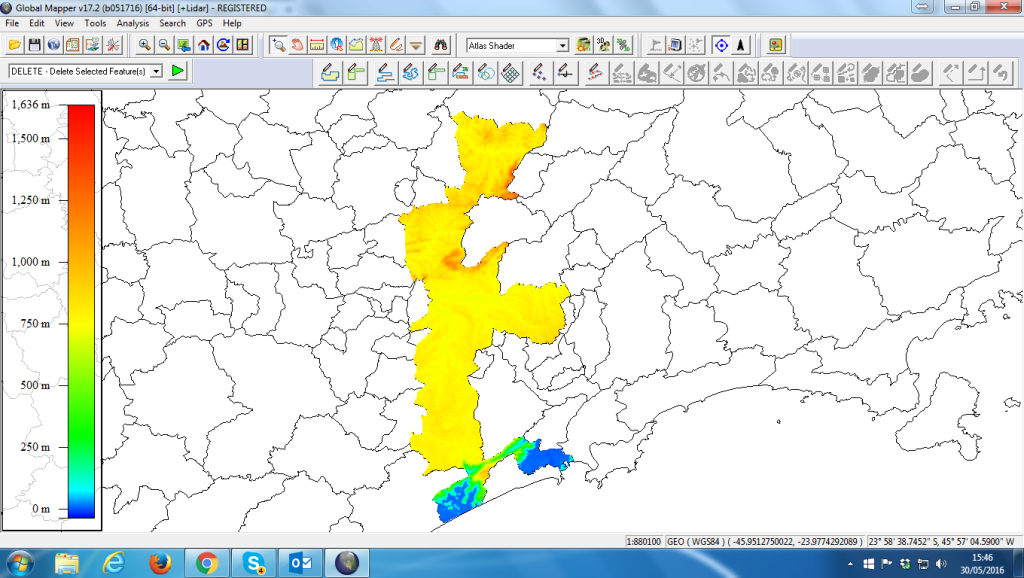Toggle hill shading icon beside shader dropdown
The image size is (1024, 578).
coord(583,45)
